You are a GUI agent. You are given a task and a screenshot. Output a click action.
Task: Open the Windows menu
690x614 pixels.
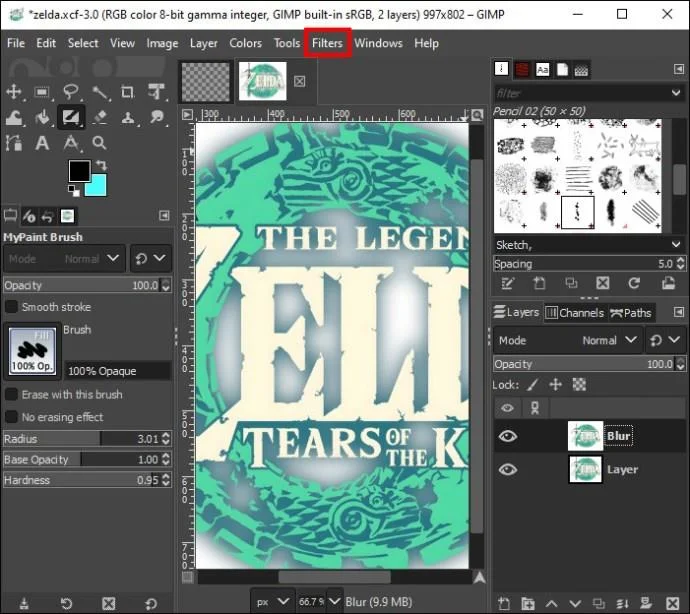pyautogui.click(x=378, y=43)
